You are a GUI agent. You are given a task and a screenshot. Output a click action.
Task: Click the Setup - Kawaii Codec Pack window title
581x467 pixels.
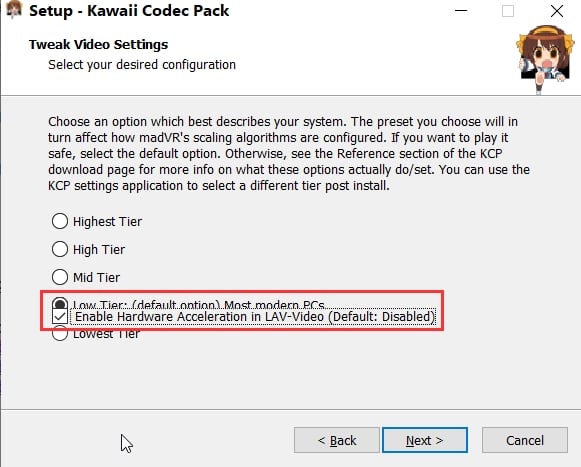tap(129, 11)
